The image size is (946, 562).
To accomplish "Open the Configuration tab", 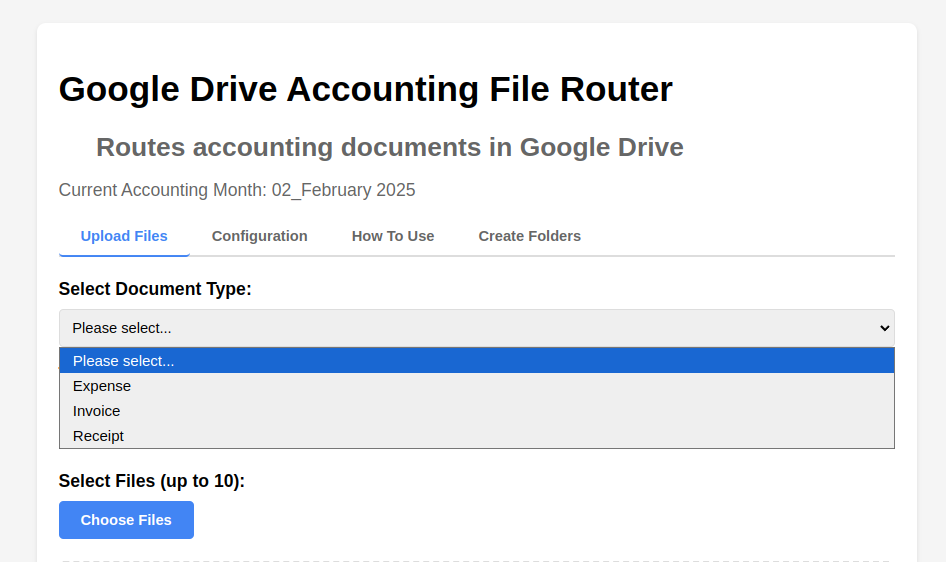I will tap(259, 236).
